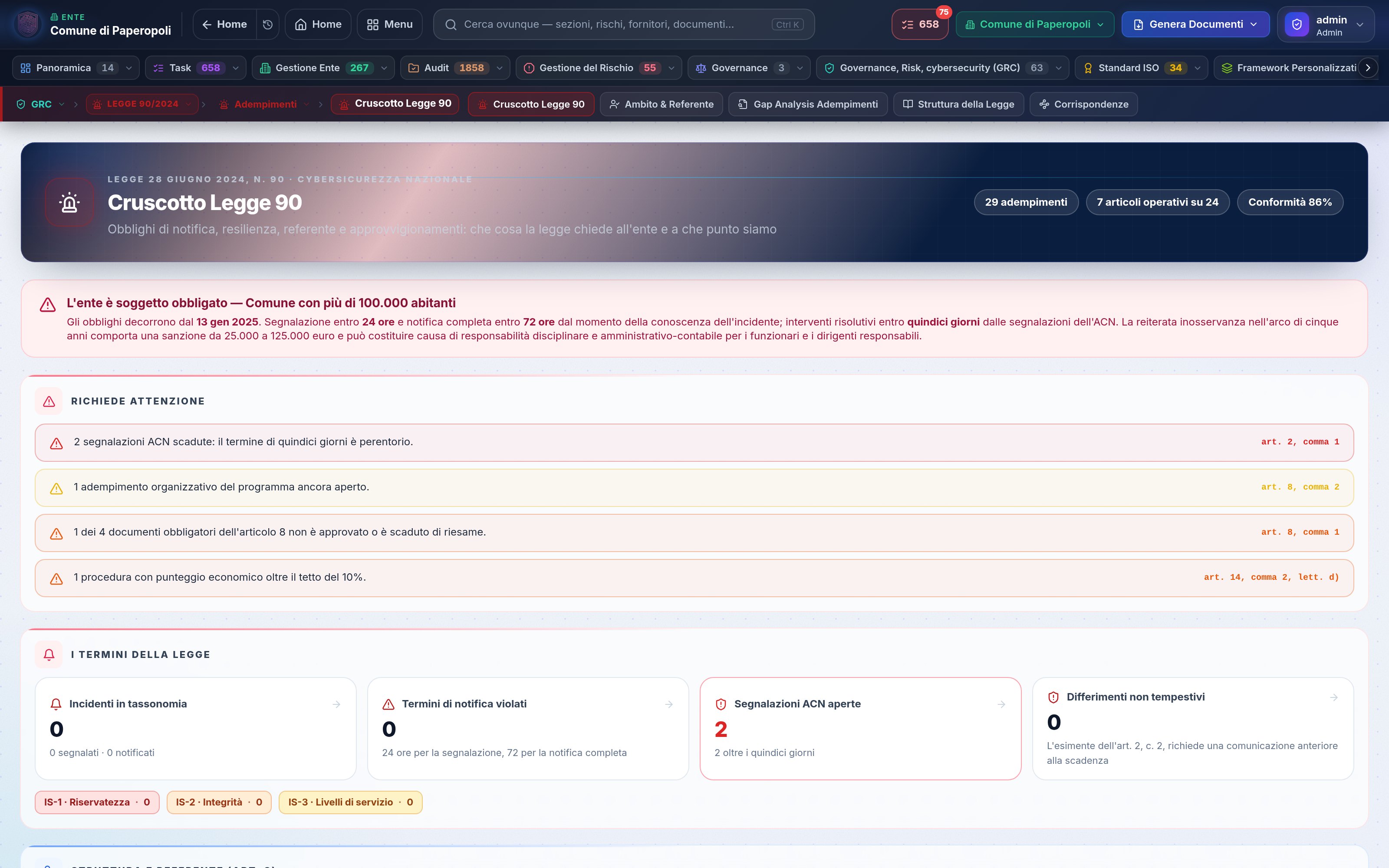Click the Richiede Attenzione warning icon

49,401
